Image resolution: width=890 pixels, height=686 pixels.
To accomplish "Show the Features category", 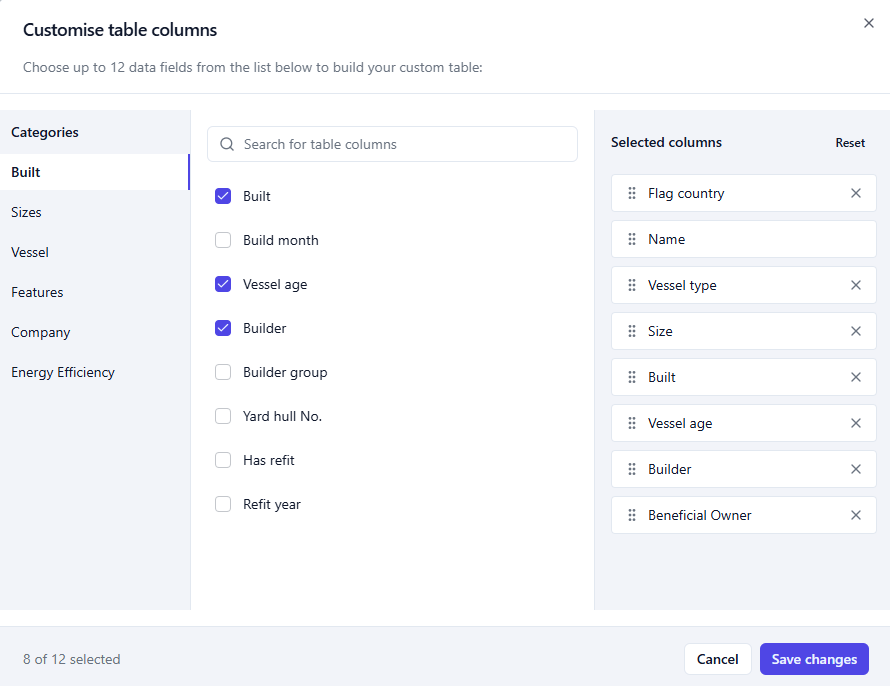I will tap(95, 292).
